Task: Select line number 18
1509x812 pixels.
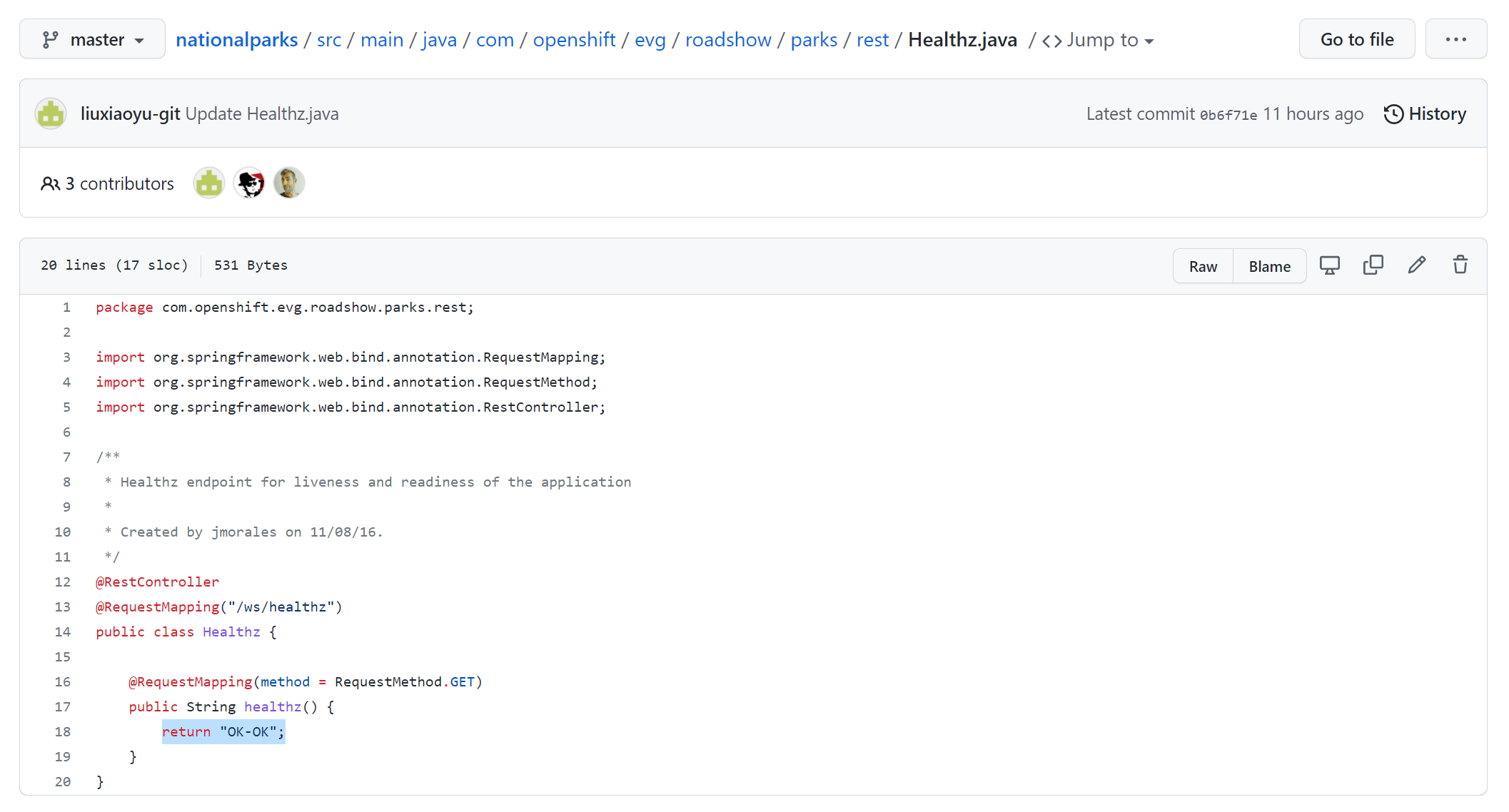Action: tap(63, 731)
